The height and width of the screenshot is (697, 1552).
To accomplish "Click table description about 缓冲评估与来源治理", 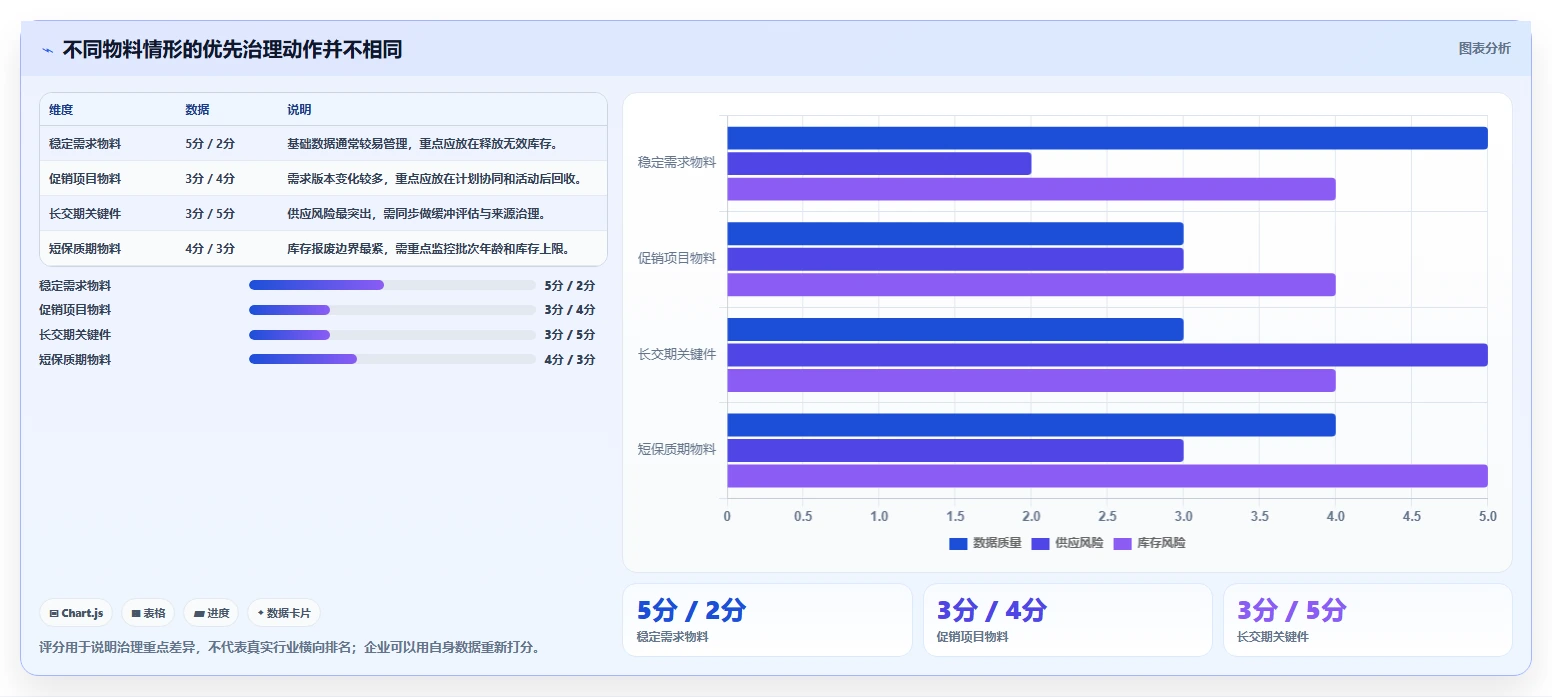I will click(416, 214).
